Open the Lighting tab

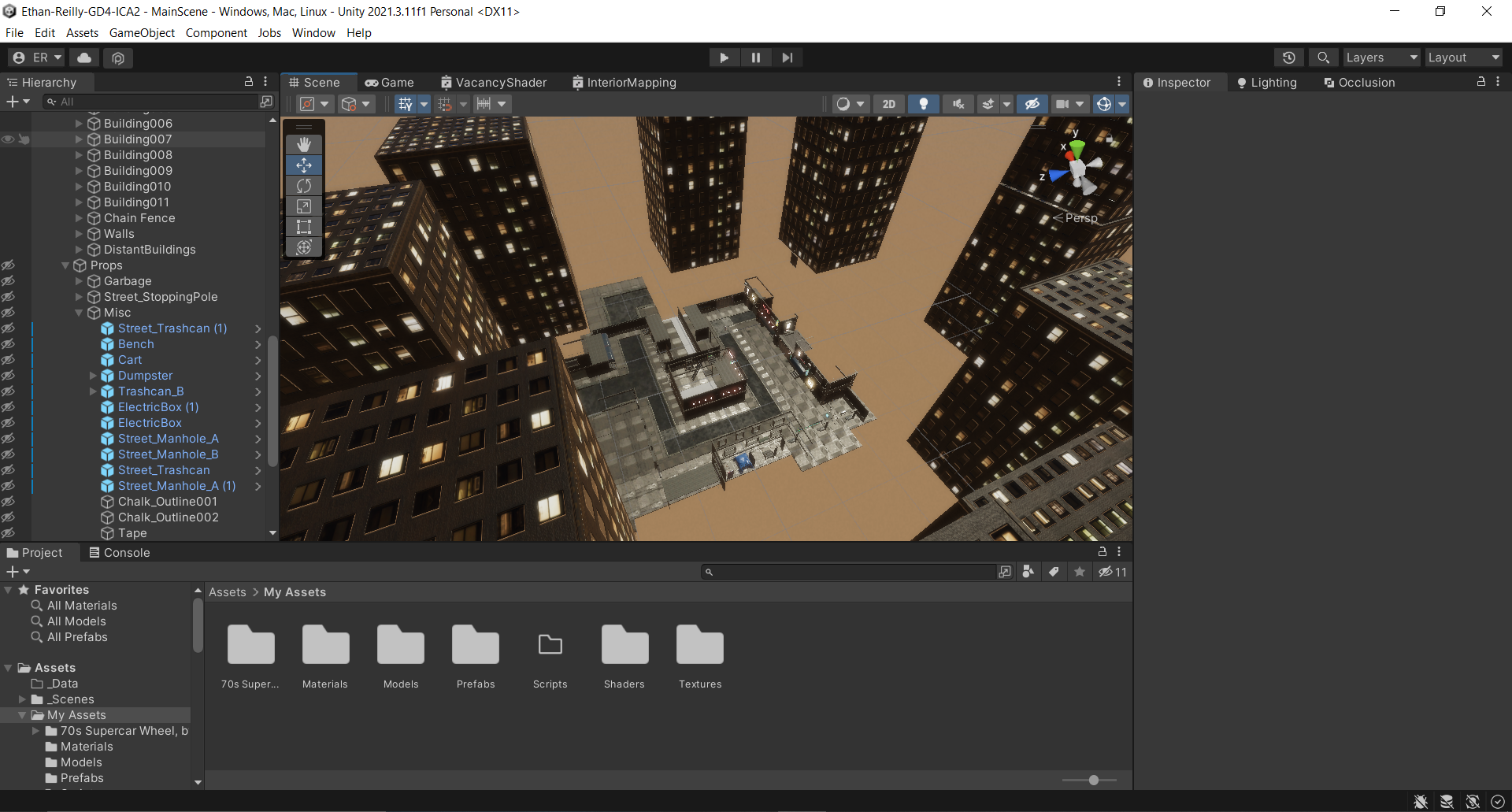click(1266, 83)
